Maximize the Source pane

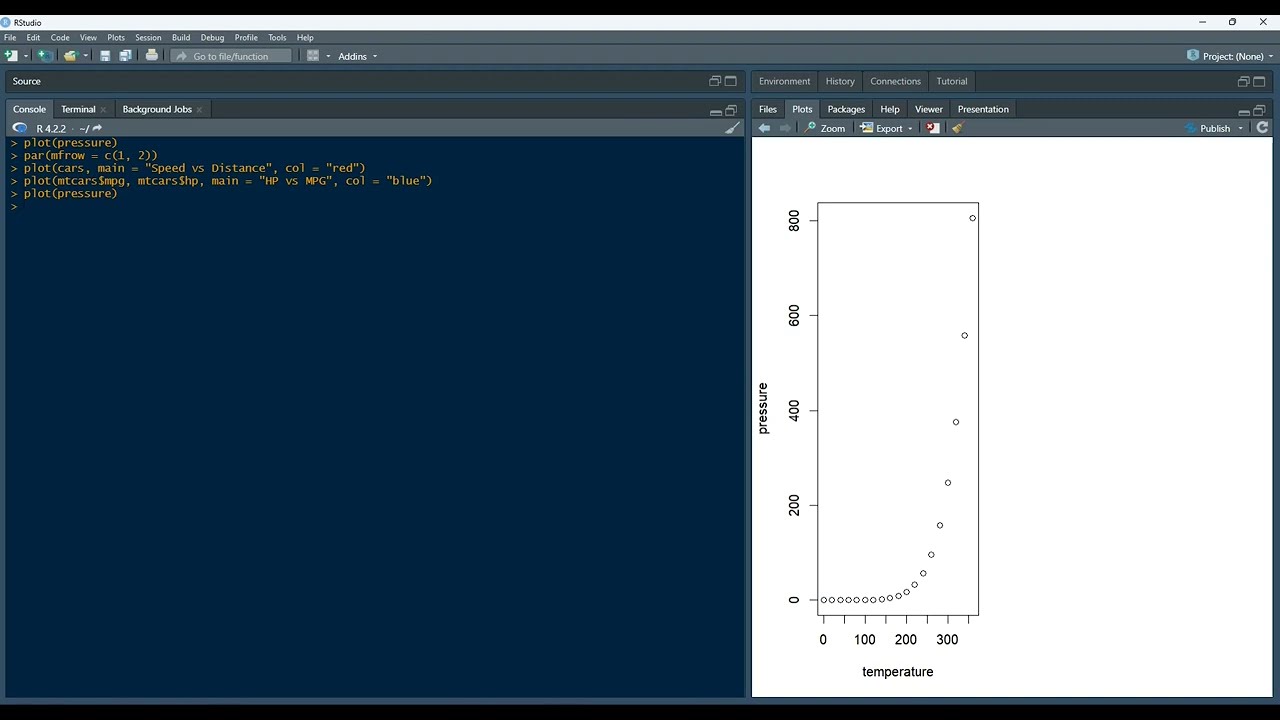point(731,81)
